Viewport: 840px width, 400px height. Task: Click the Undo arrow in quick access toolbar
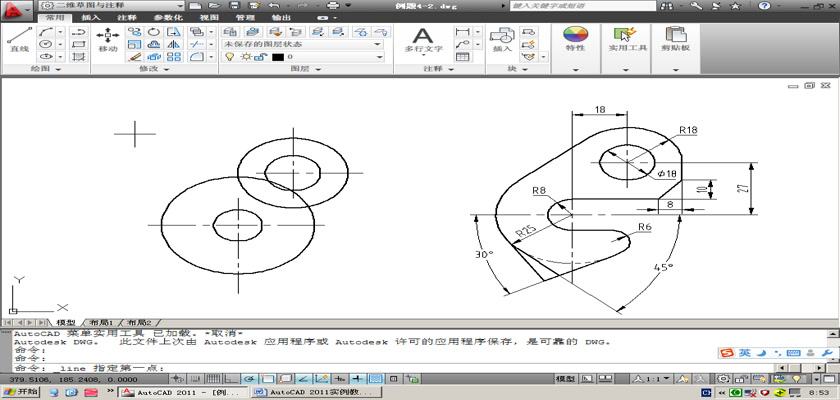pos(274,5)
